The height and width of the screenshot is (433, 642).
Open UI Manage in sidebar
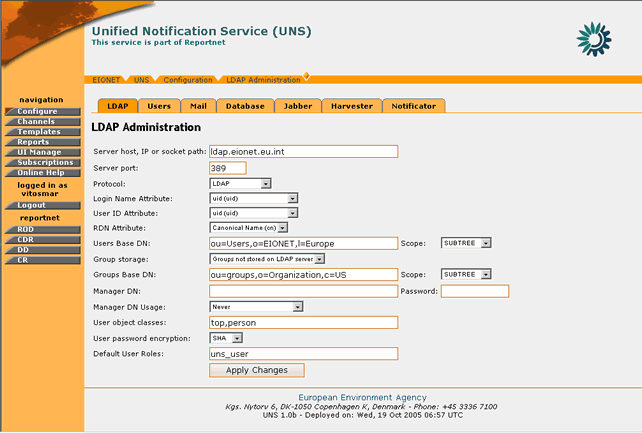[43, 152]
